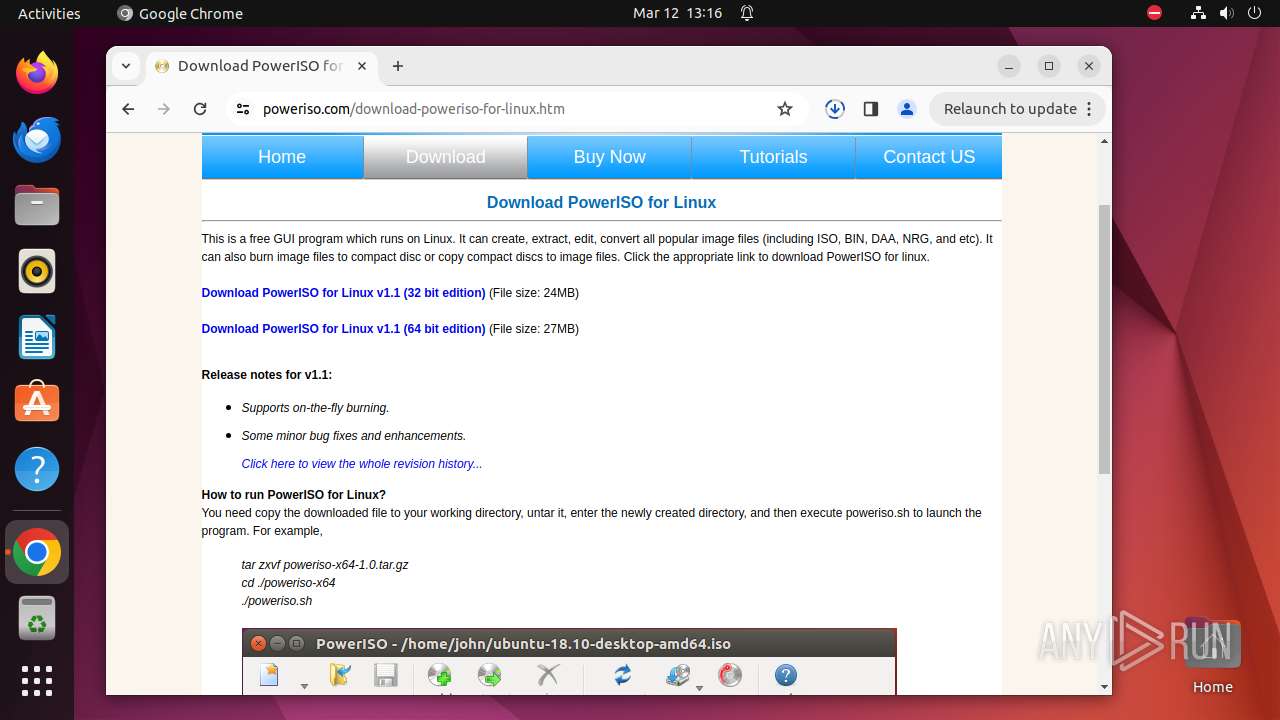
Task: Launch Thunderbird mail from the dock
Action: tap(37, 139)
